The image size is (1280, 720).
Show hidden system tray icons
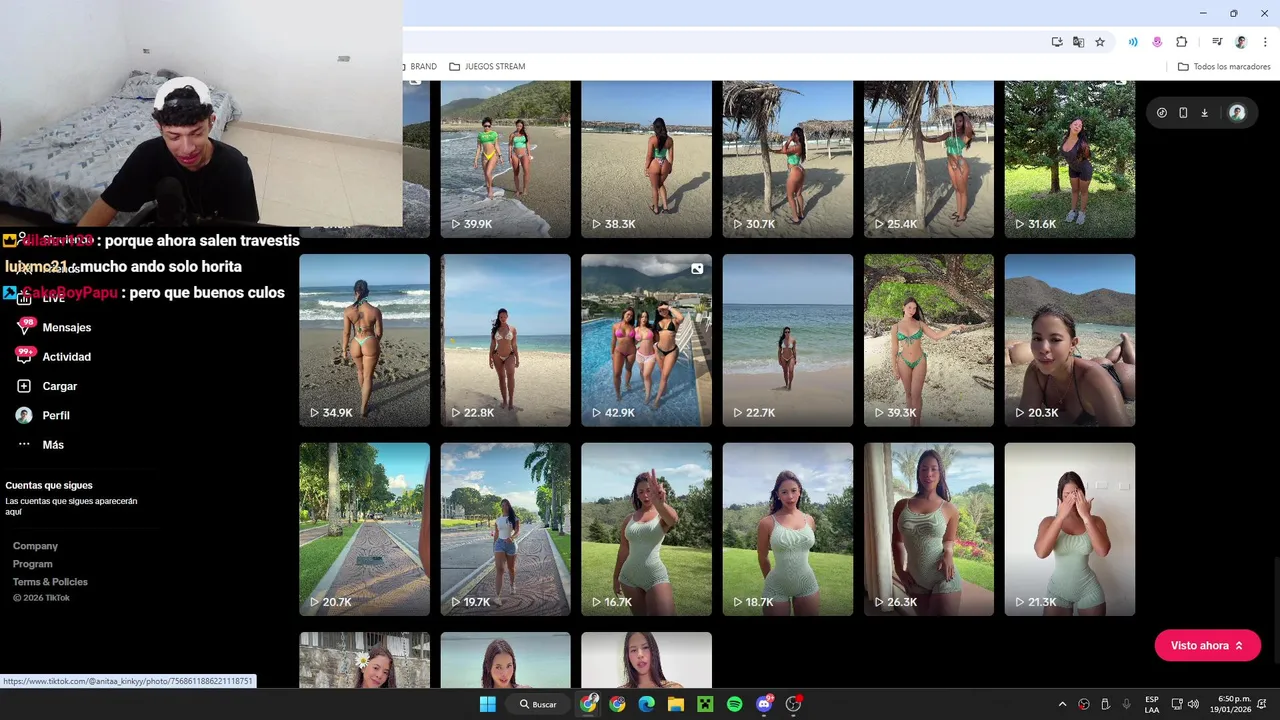(1062, 704)
